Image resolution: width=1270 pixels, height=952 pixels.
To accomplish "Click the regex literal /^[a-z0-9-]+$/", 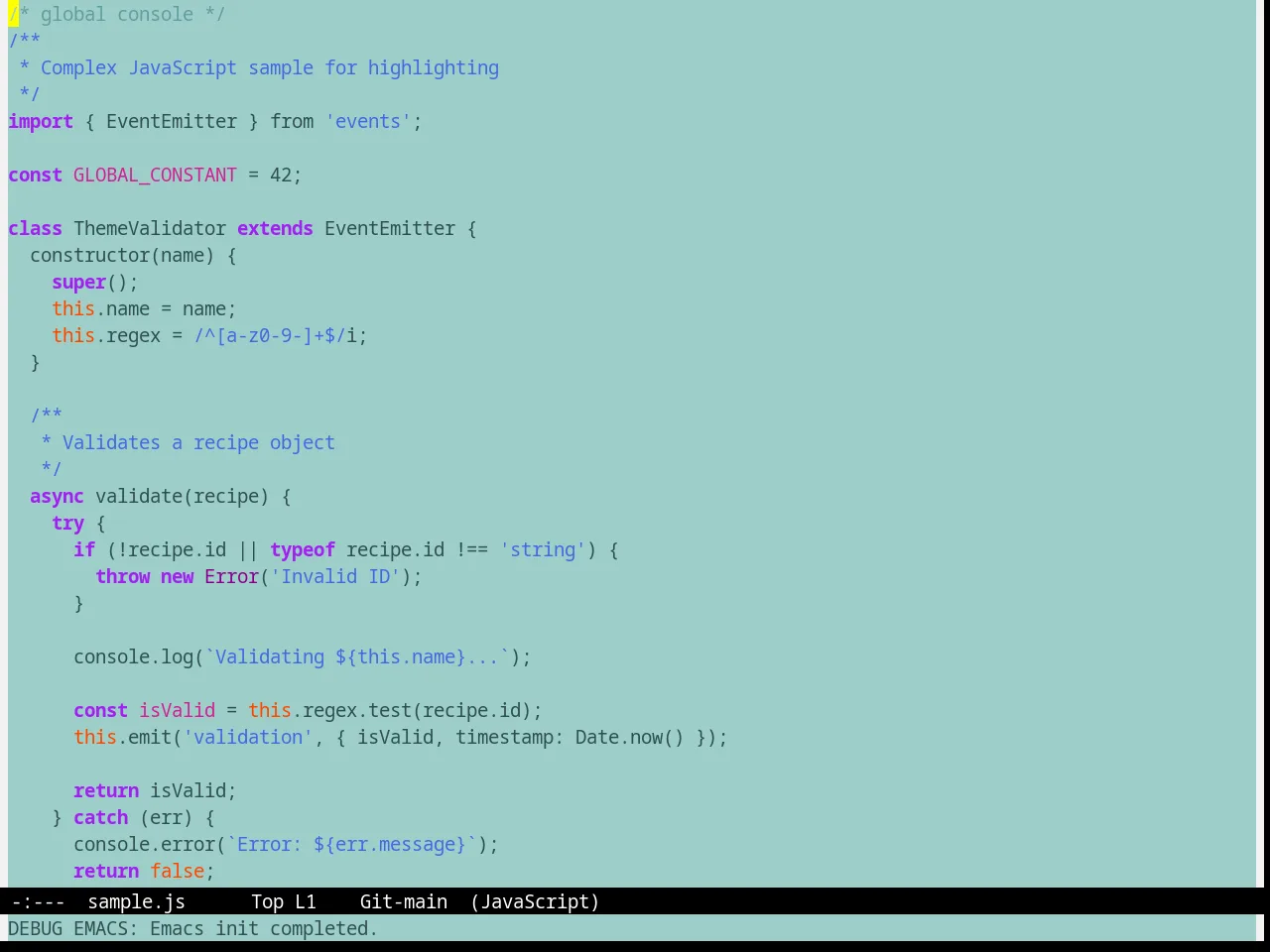I will coord(270,335).
